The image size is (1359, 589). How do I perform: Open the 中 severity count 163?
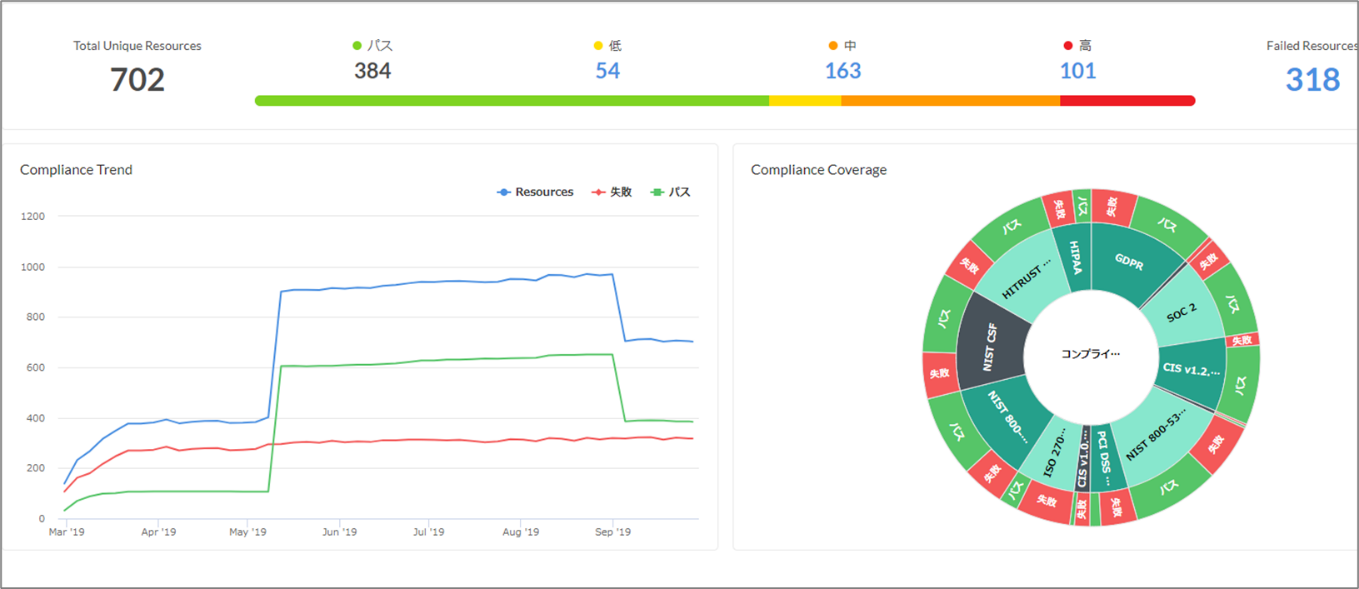click(842, 71)
